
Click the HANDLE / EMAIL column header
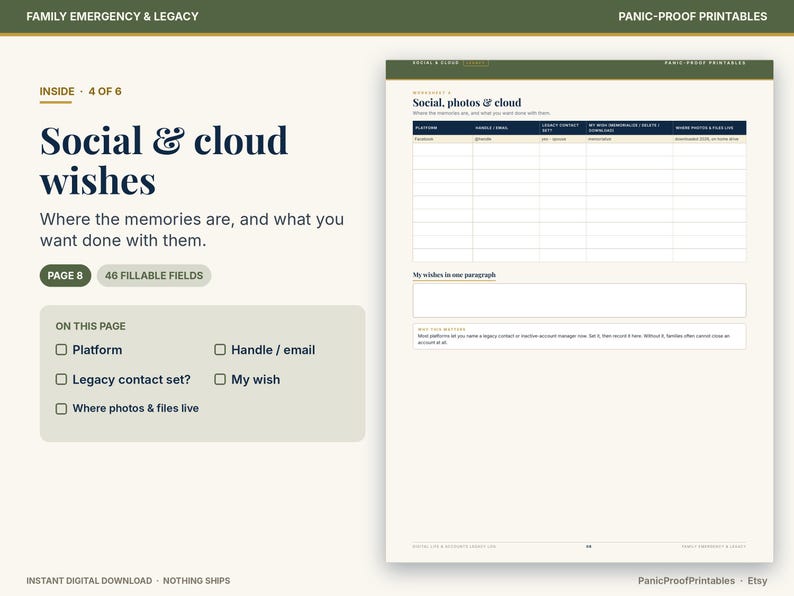506,128
